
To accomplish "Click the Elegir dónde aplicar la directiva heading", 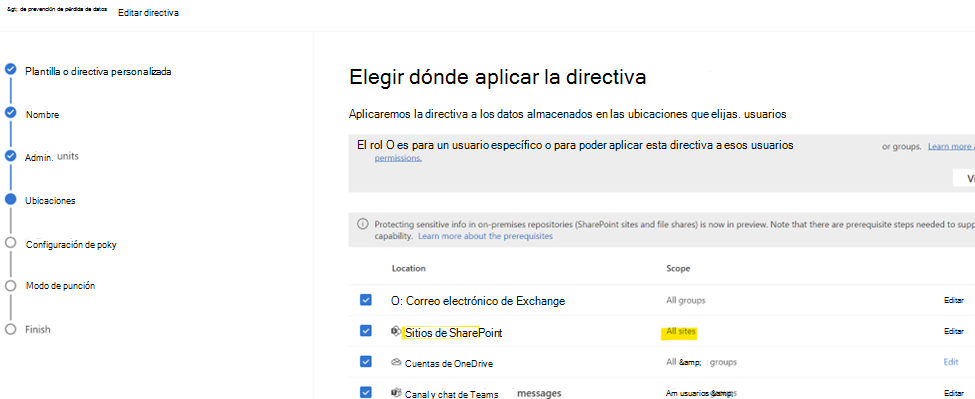I will [497, 78].
